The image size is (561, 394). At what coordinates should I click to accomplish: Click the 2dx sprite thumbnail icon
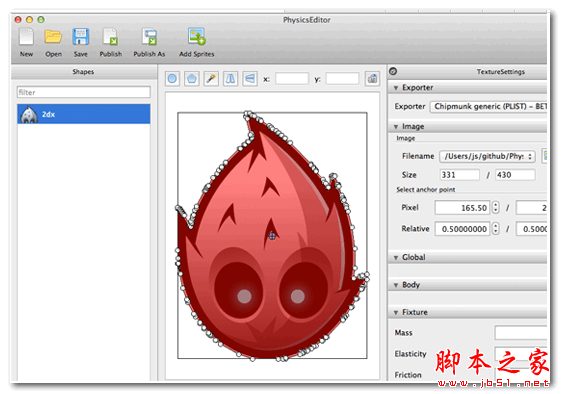point(29,115)
